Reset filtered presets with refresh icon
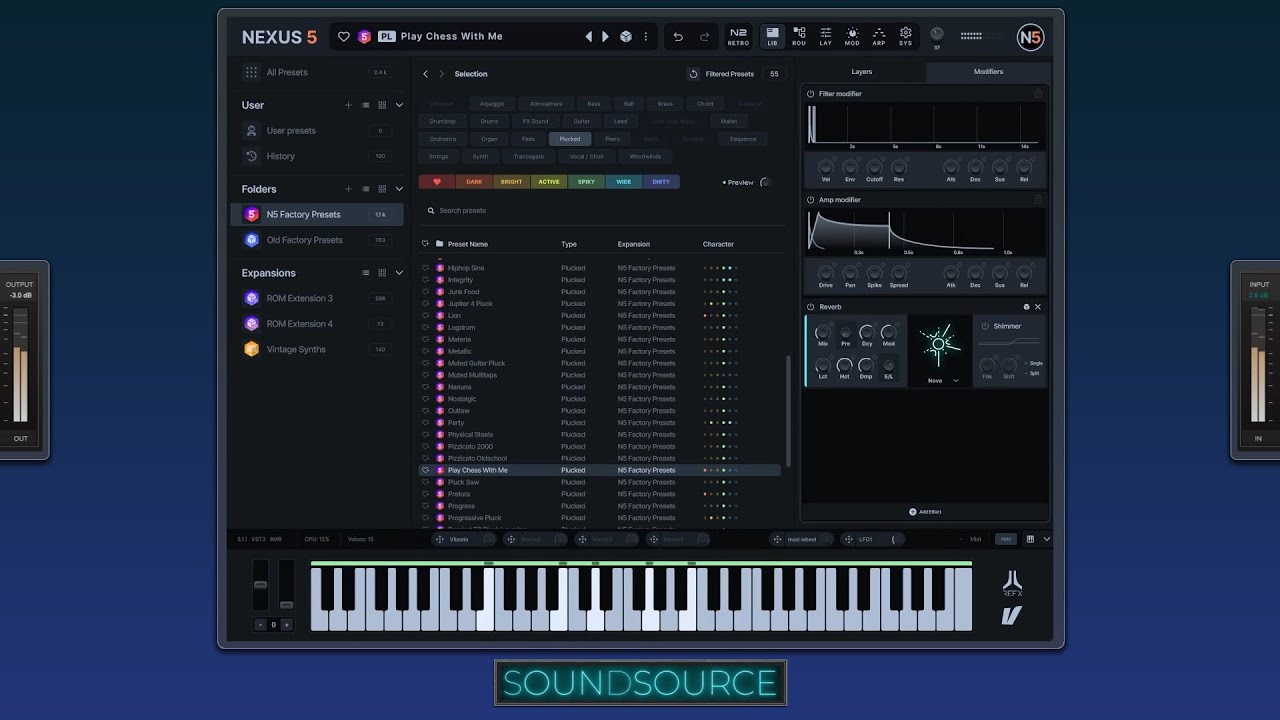1280x720 pixels. [693, 74]
